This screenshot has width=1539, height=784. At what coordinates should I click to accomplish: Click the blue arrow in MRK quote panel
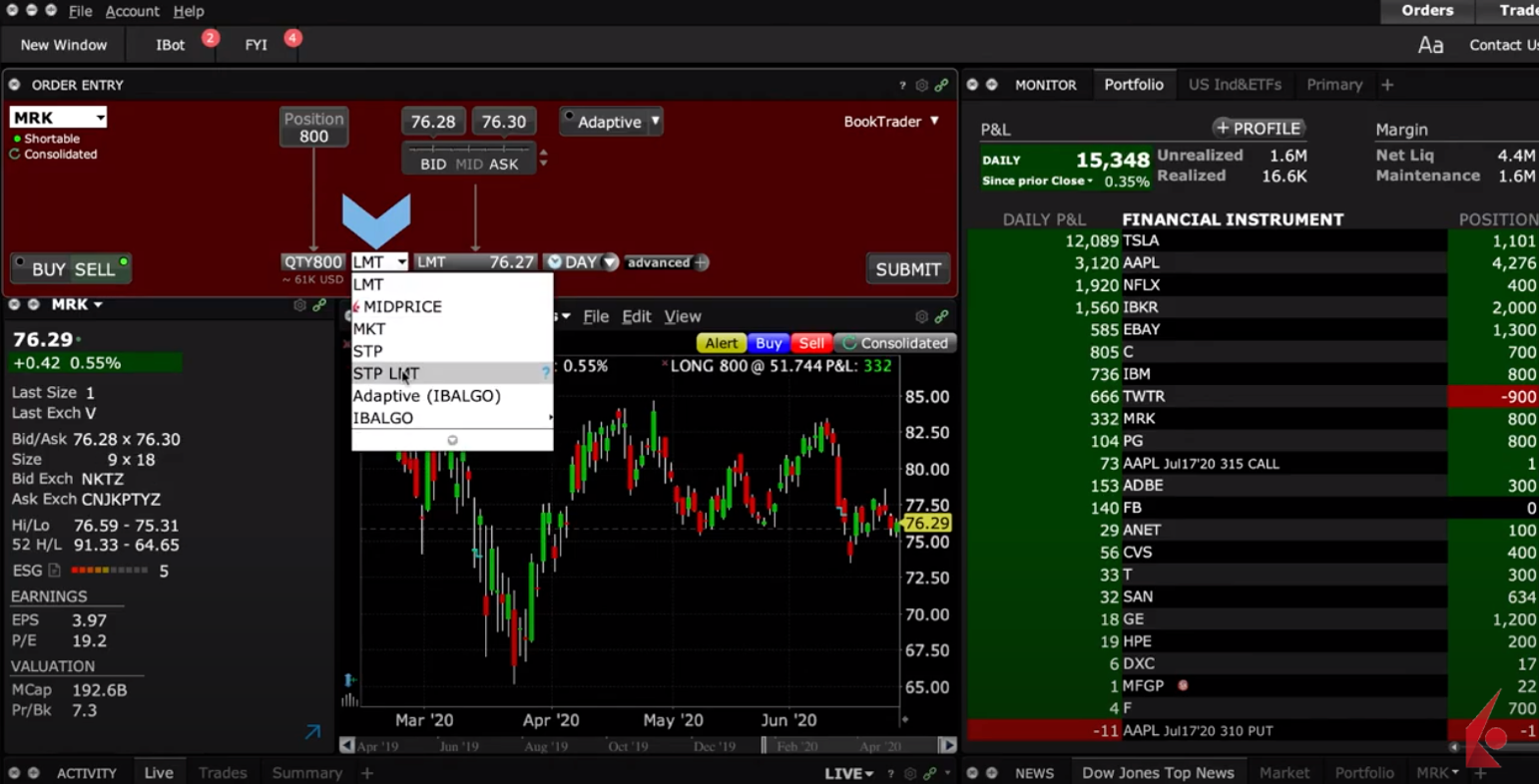click(312, 732)
